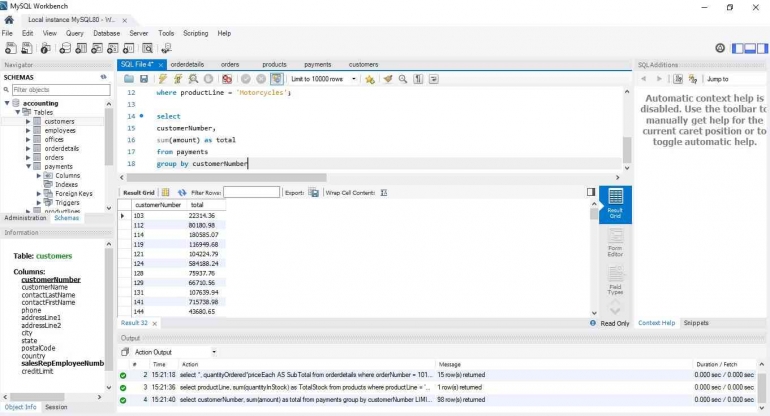Open the Workbench preferences gear icon
This screenshot has height=416, width=770.
coord(720,48)
